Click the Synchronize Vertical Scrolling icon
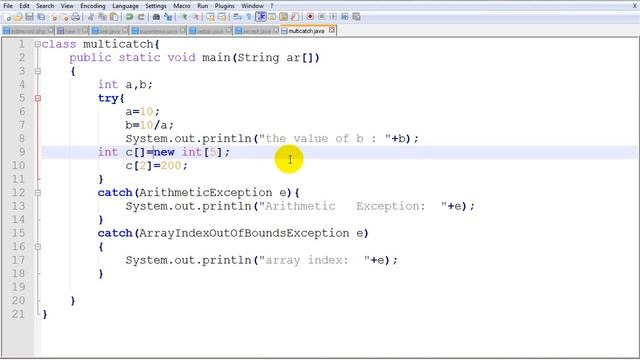The width and height of the screenshot is (640, 360). (211, 17)
